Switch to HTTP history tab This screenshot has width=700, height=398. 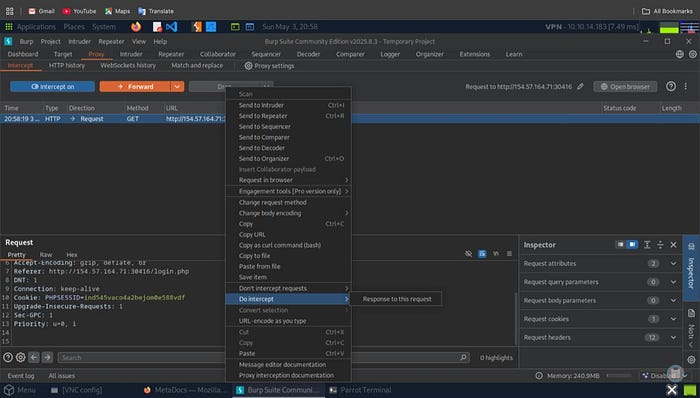(67, 66)
